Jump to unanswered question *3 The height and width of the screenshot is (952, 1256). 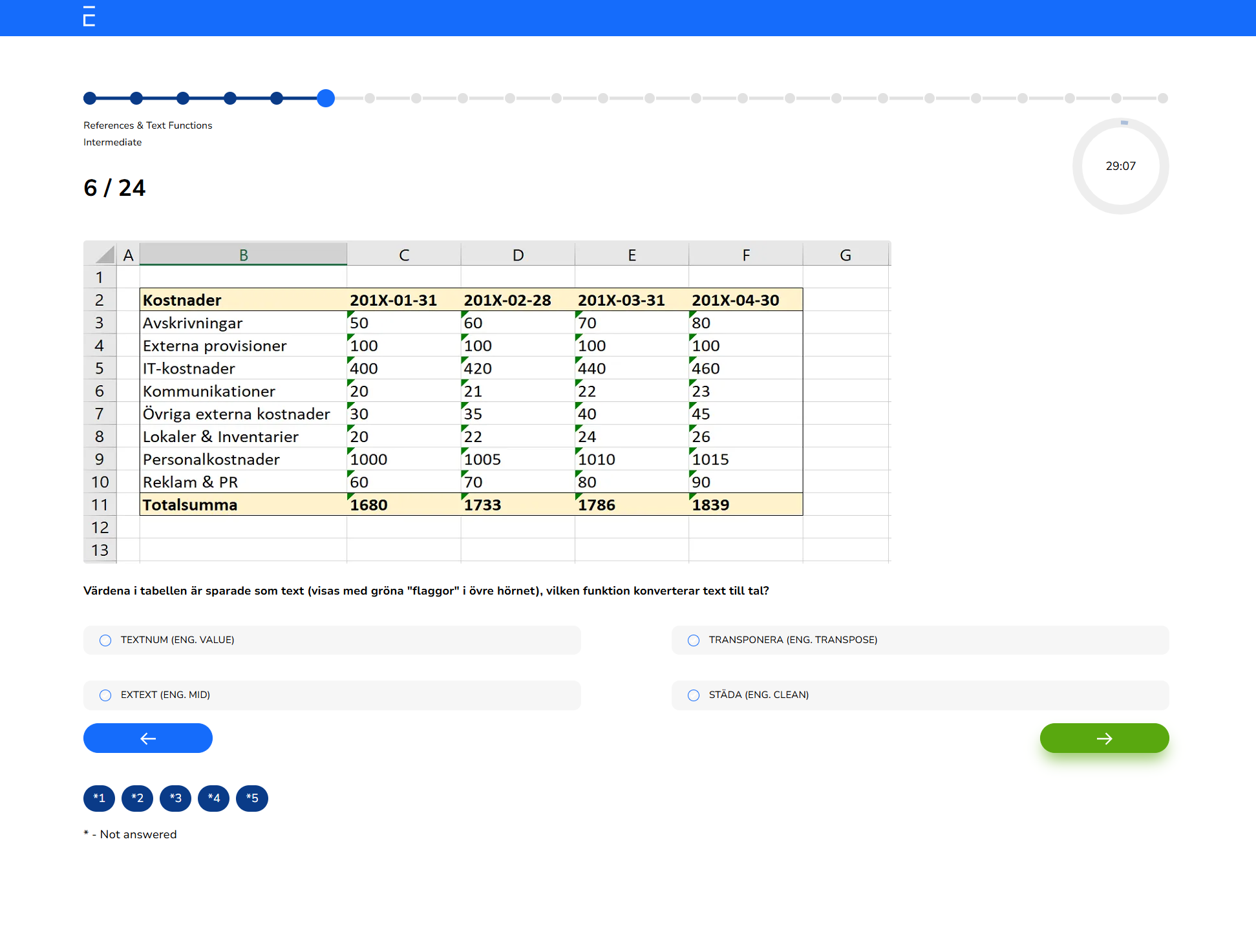pyautogui.click(x=175, y=798)
